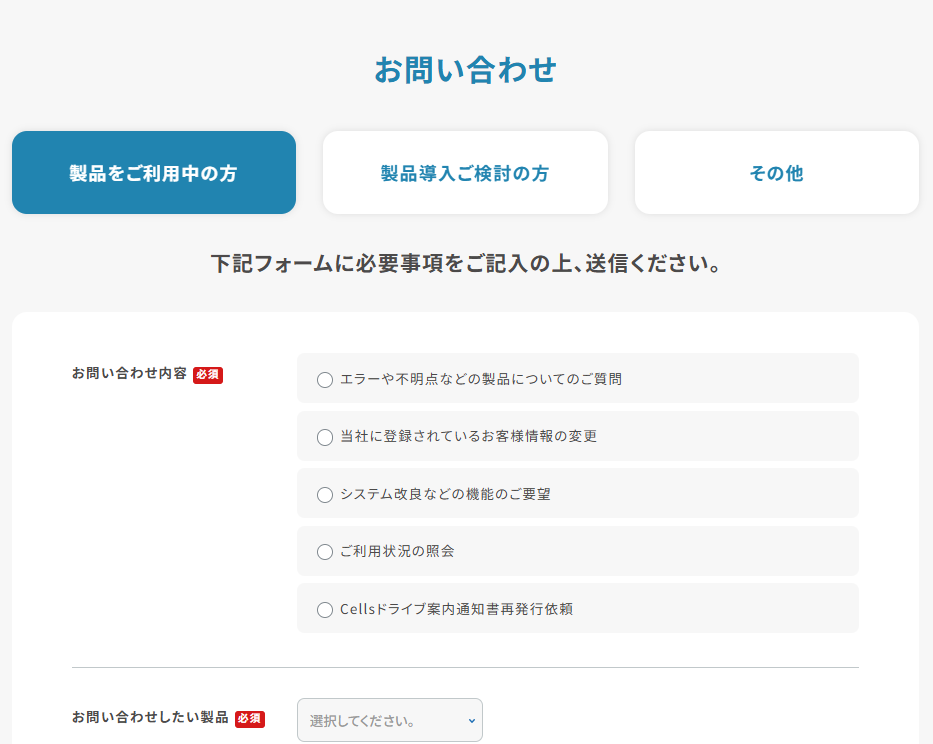Click the お問い合わせ内容 field label

pyautogui.click(x=129, y=373)
